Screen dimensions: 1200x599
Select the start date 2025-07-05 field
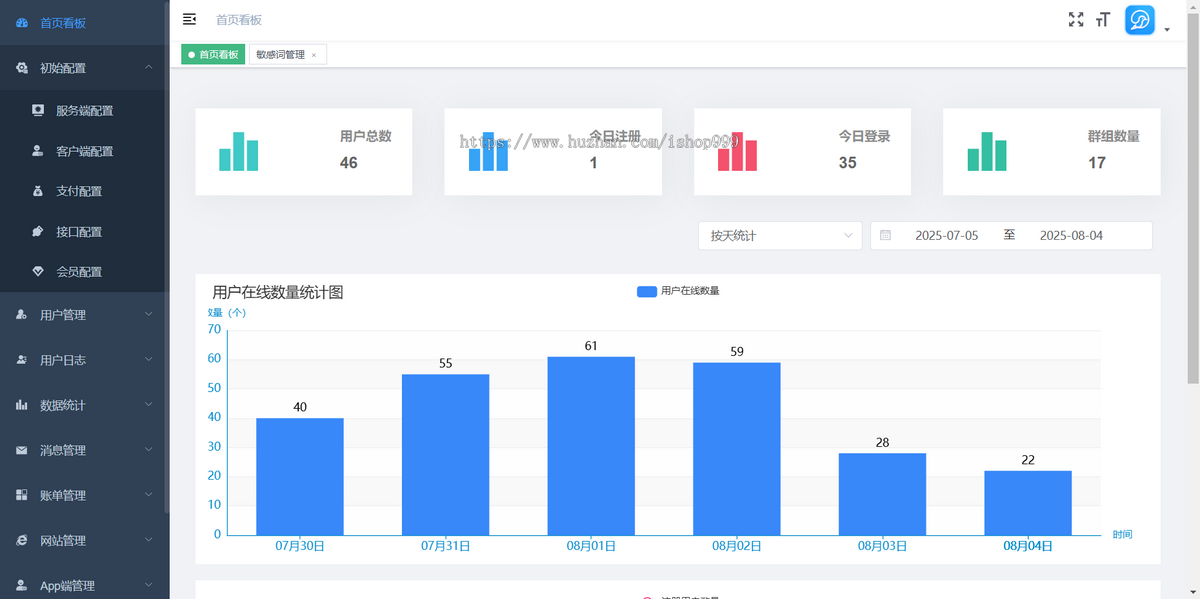click(x=946, y=235)
